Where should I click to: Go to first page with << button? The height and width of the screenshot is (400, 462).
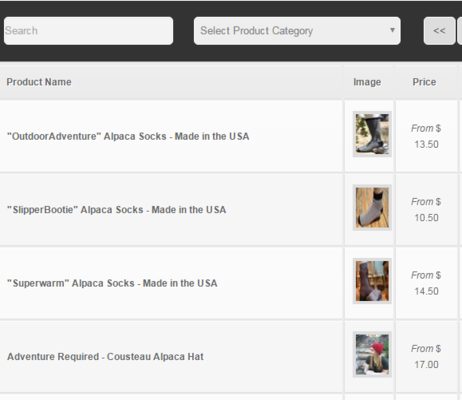click(x=439, y=31)
